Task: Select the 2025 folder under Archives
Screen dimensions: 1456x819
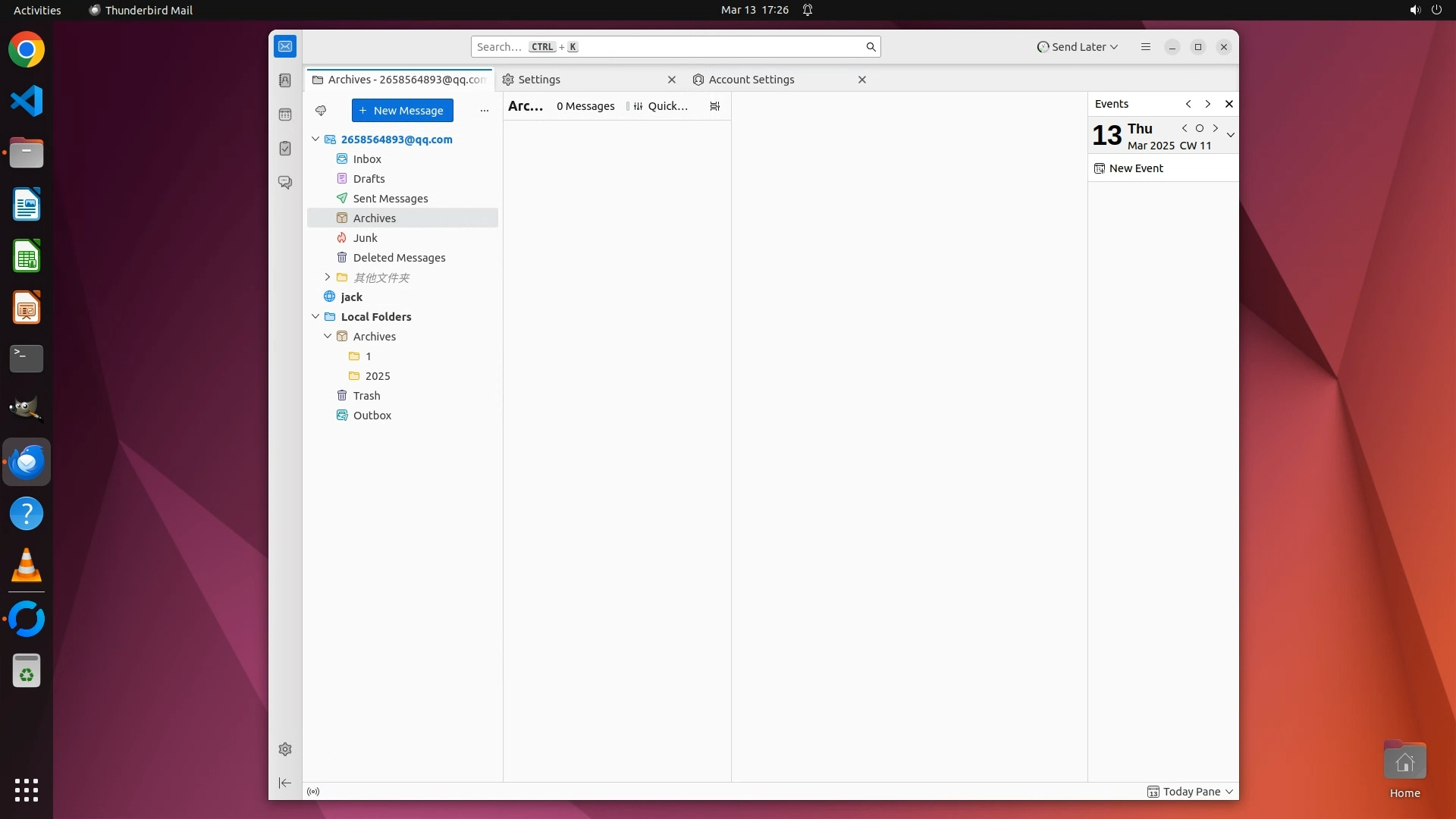Action: (x=377, y=376)
